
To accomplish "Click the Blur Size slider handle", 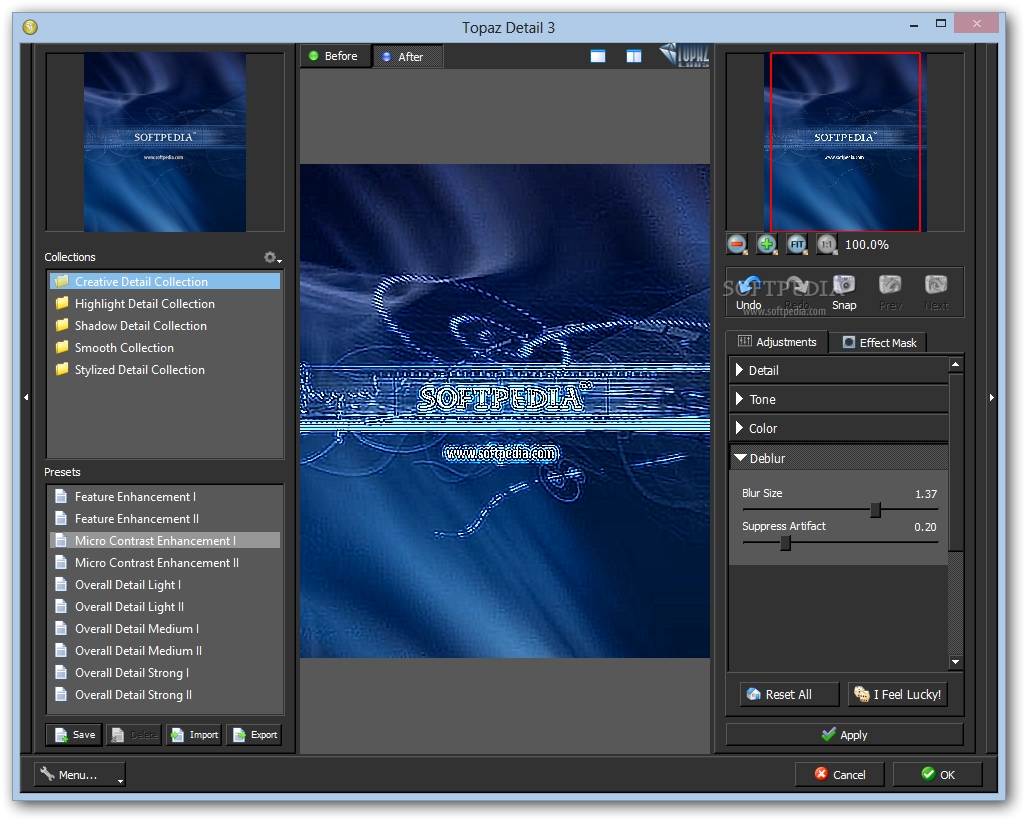I will click(x=876, y=510).
